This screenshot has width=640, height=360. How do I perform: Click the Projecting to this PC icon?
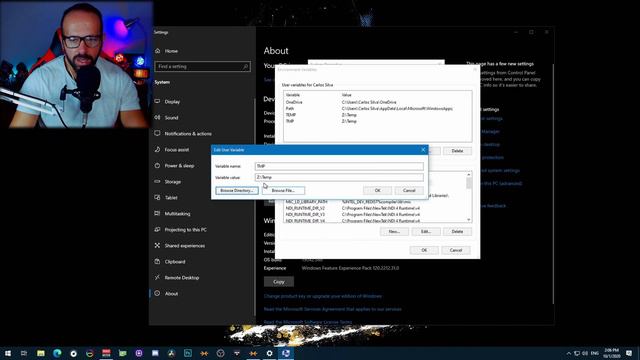158,229
